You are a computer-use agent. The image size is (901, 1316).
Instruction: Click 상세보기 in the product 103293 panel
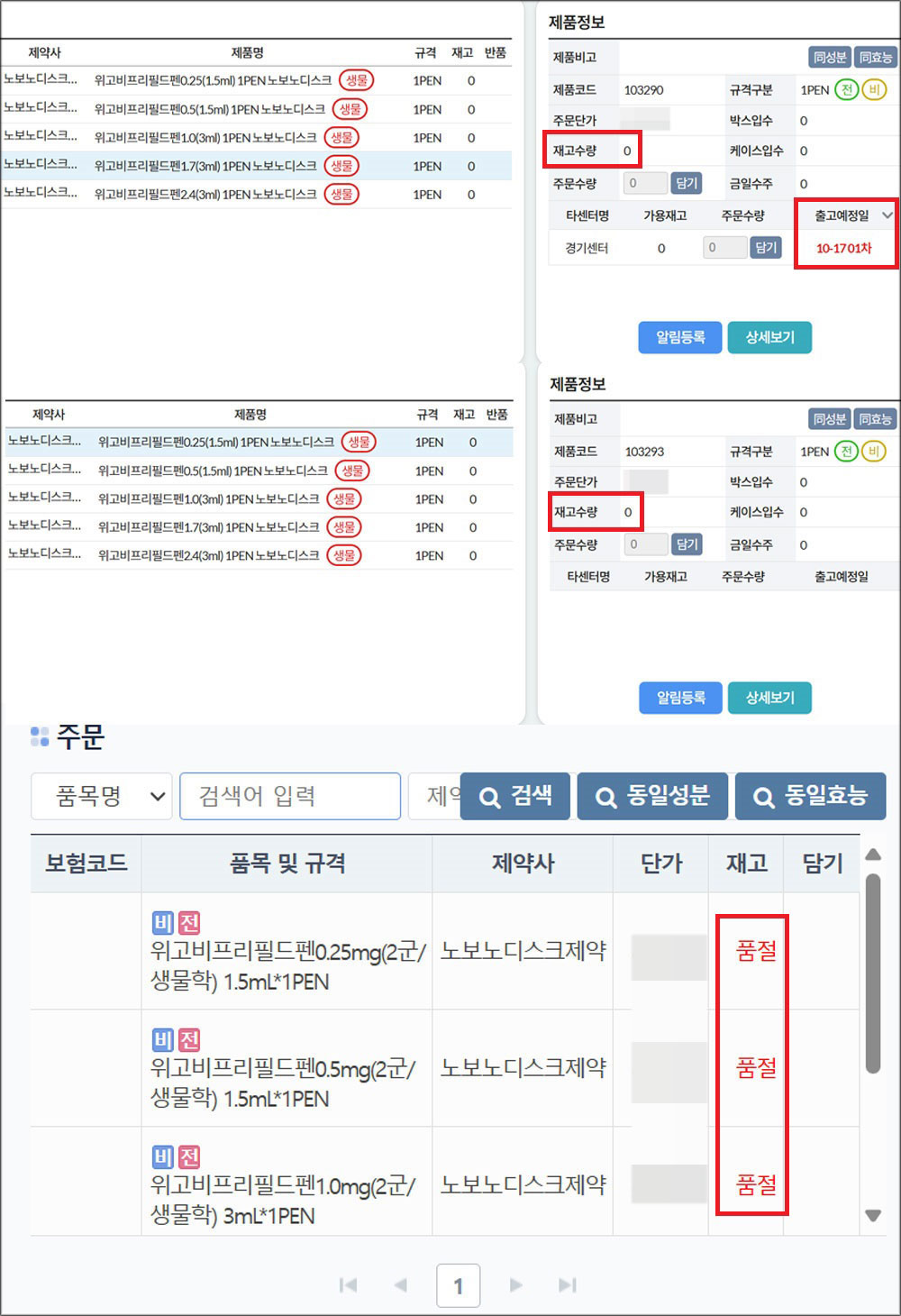tap(769, 698)
